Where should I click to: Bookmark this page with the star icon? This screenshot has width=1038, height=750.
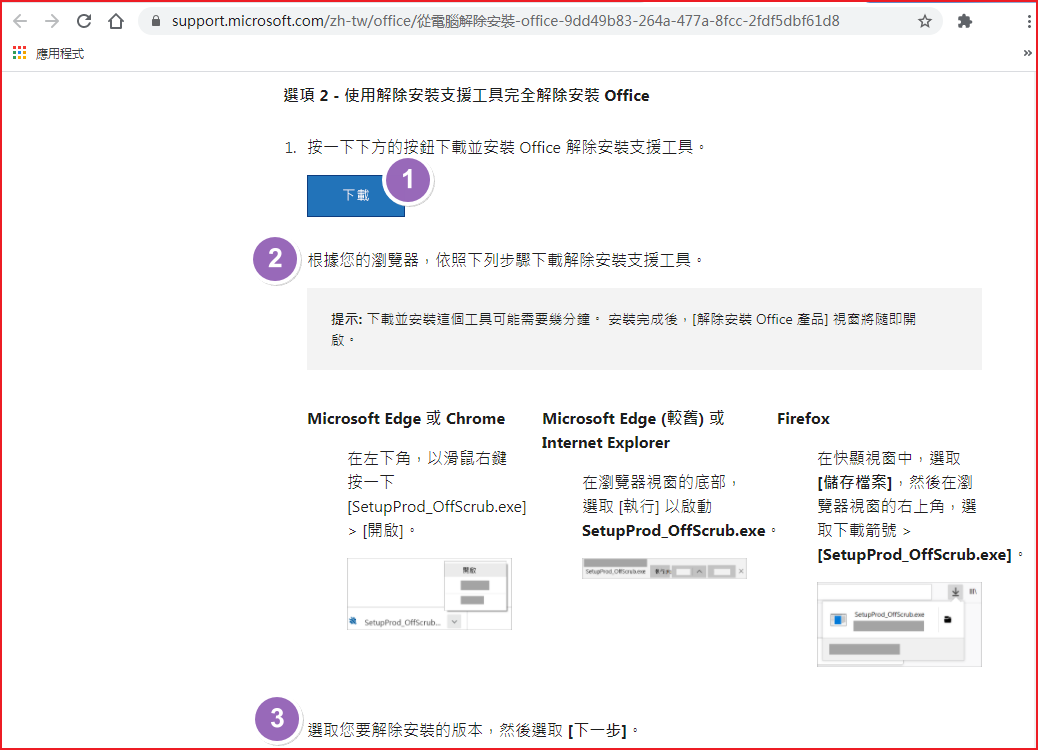click(925, 21)
